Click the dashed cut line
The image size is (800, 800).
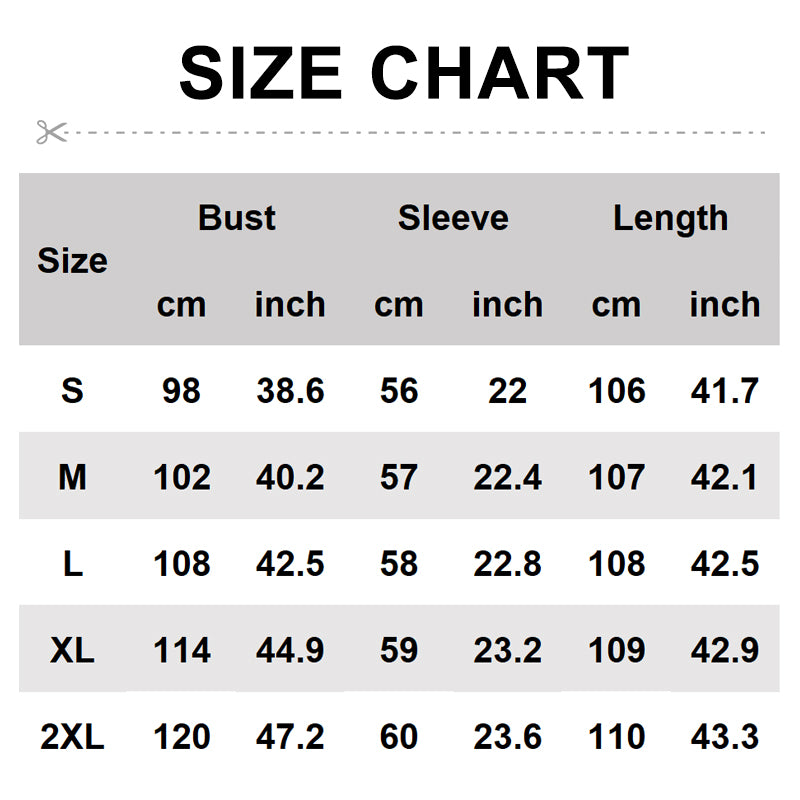pyautogui.click(x=420, y=132)
